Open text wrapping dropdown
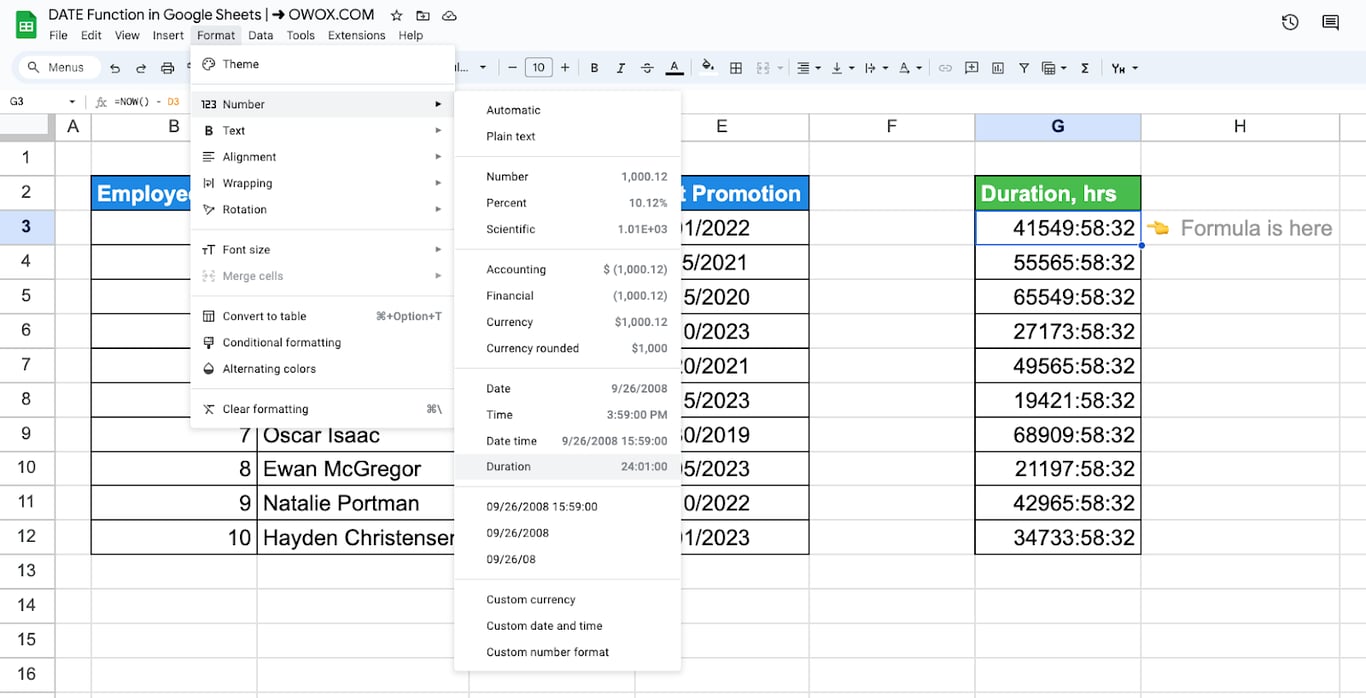 (875, 68)
